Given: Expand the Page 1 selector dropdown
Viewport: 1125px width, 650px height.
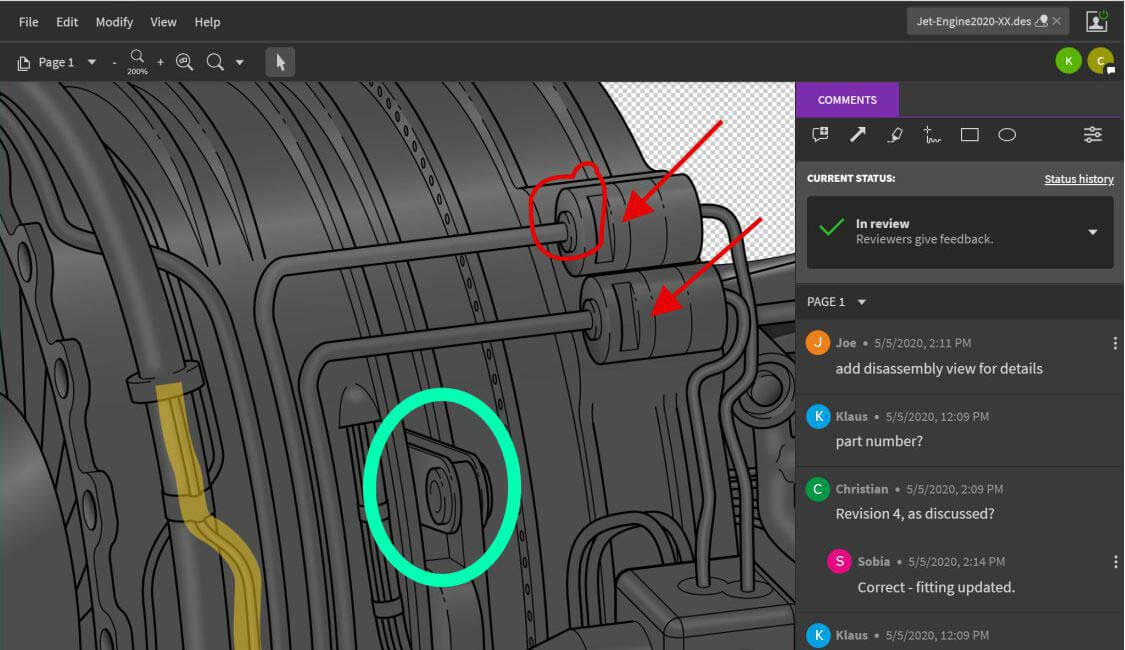Looking at the screenshot, I should pyautogui.click(x=92, y=62).
